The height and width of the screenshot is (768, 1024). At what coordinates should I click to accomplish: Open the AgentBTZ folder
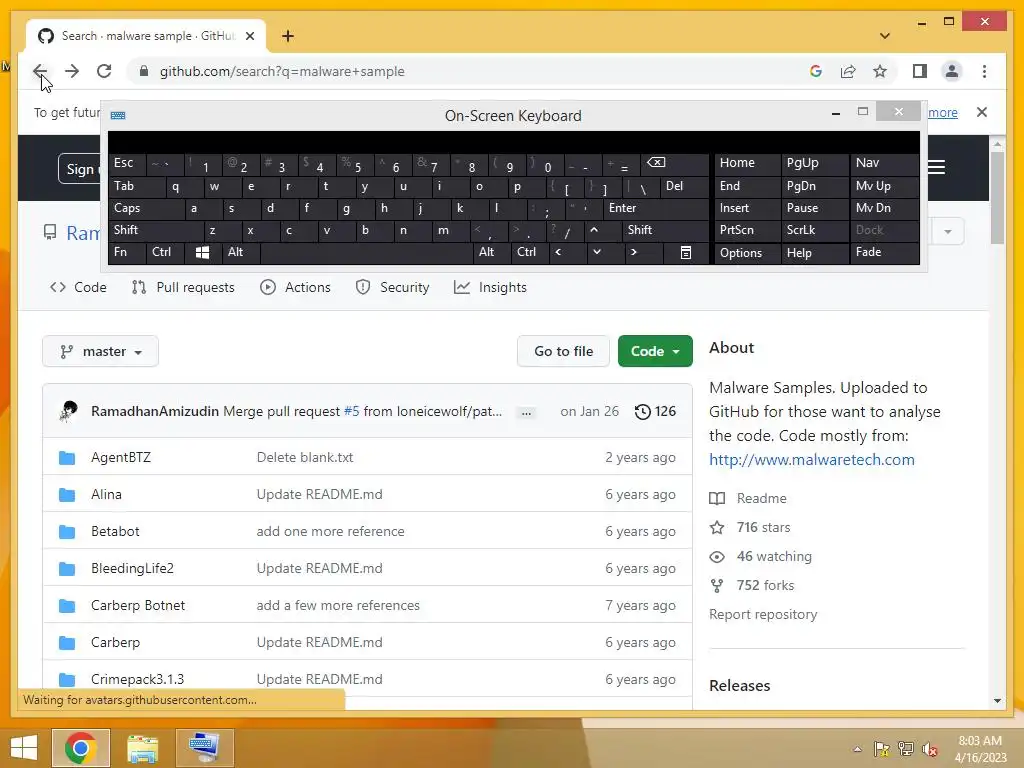(121, 457)
